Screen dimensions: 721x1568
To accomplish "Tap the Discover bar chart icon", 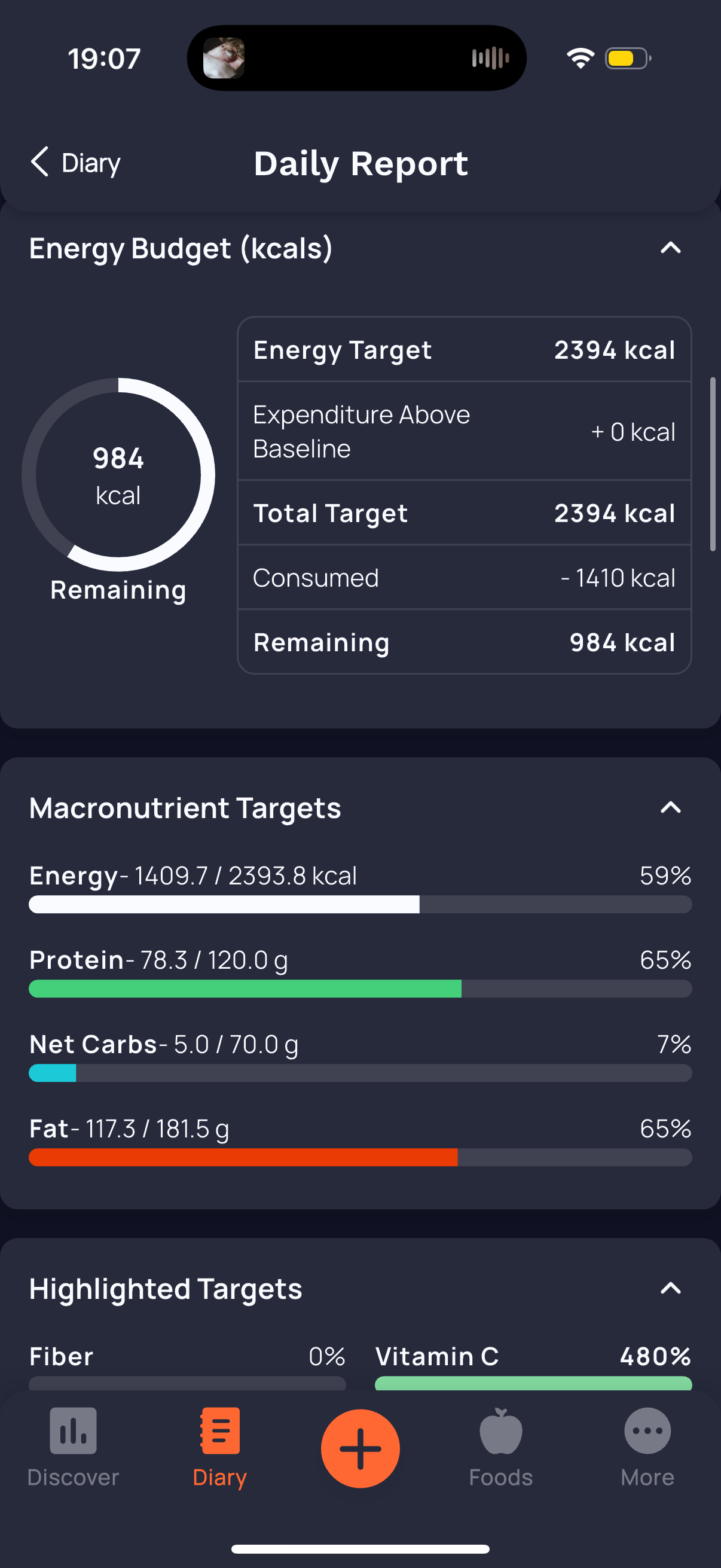I will [x=73, y=1430].
